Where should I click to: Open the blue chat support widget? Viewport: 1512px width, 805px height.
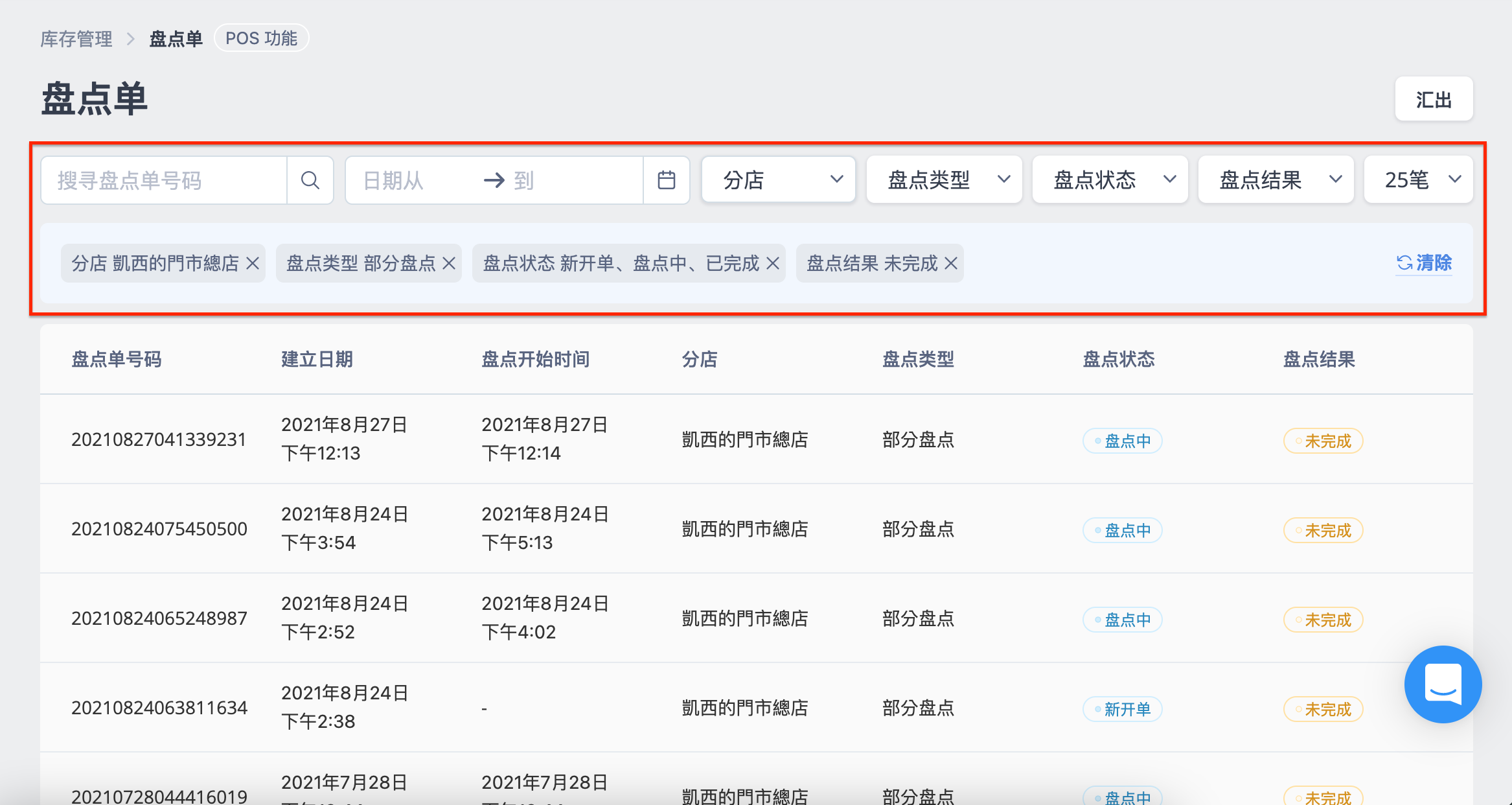tap(1443, 684)
